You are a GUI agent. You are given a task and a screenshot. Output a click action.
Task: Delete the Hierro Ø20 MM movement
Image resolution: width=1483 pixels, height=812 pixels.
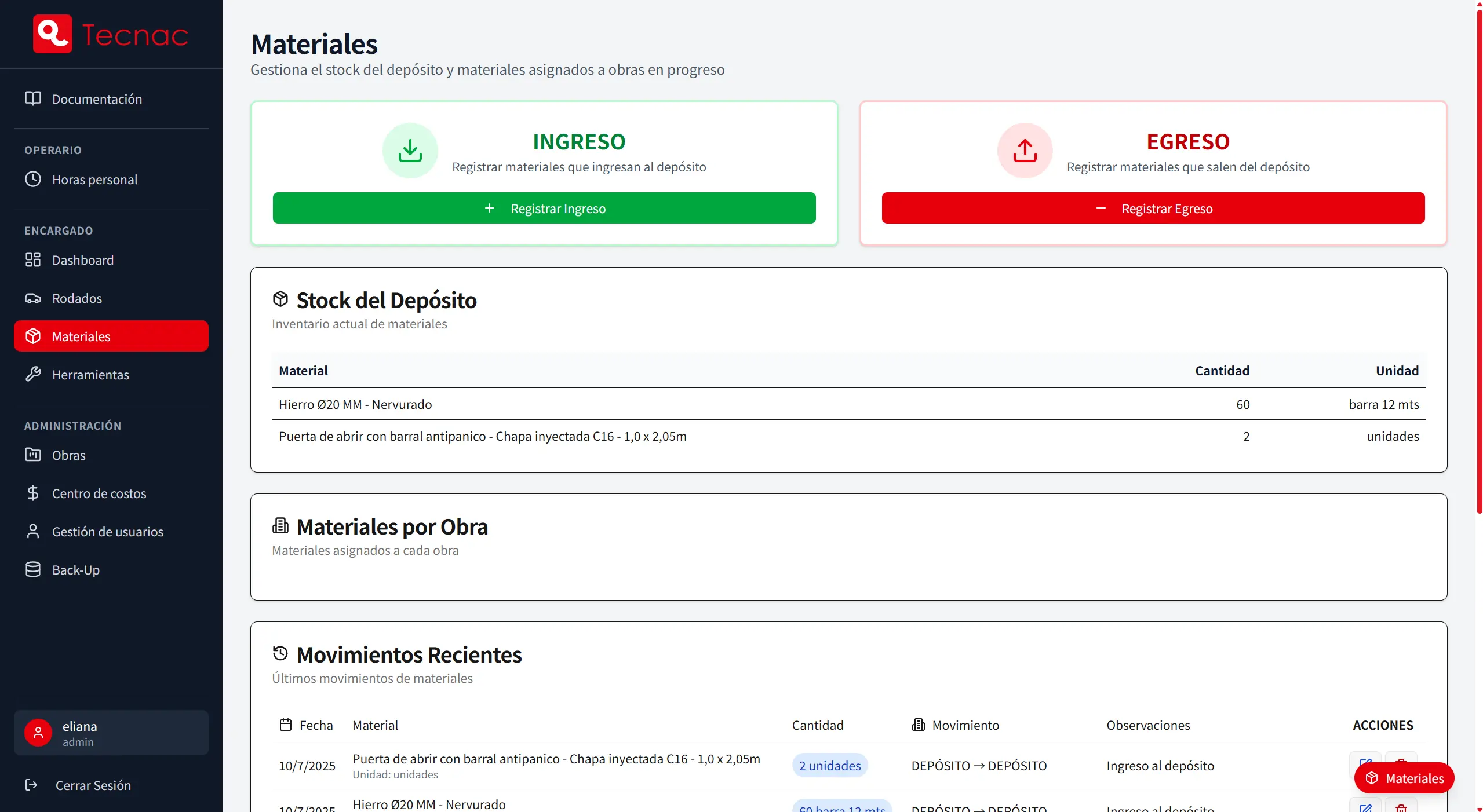tap(1401, 807)
